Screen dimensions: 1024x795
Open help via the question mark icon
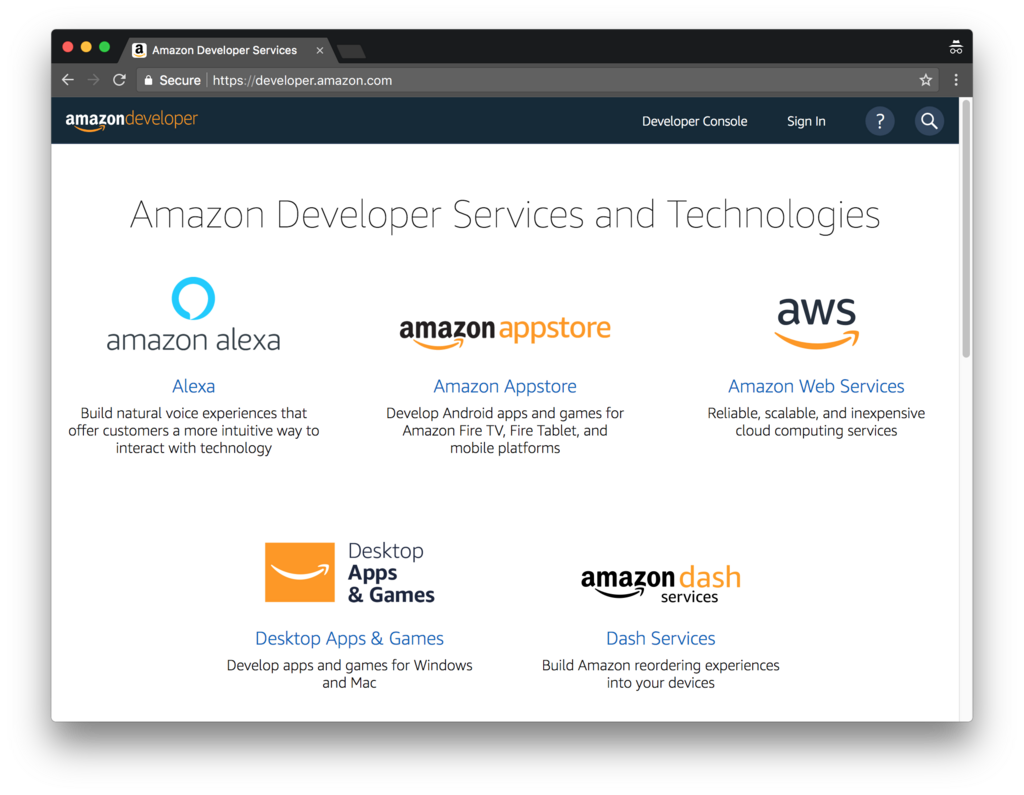click(x=880, y=121)
